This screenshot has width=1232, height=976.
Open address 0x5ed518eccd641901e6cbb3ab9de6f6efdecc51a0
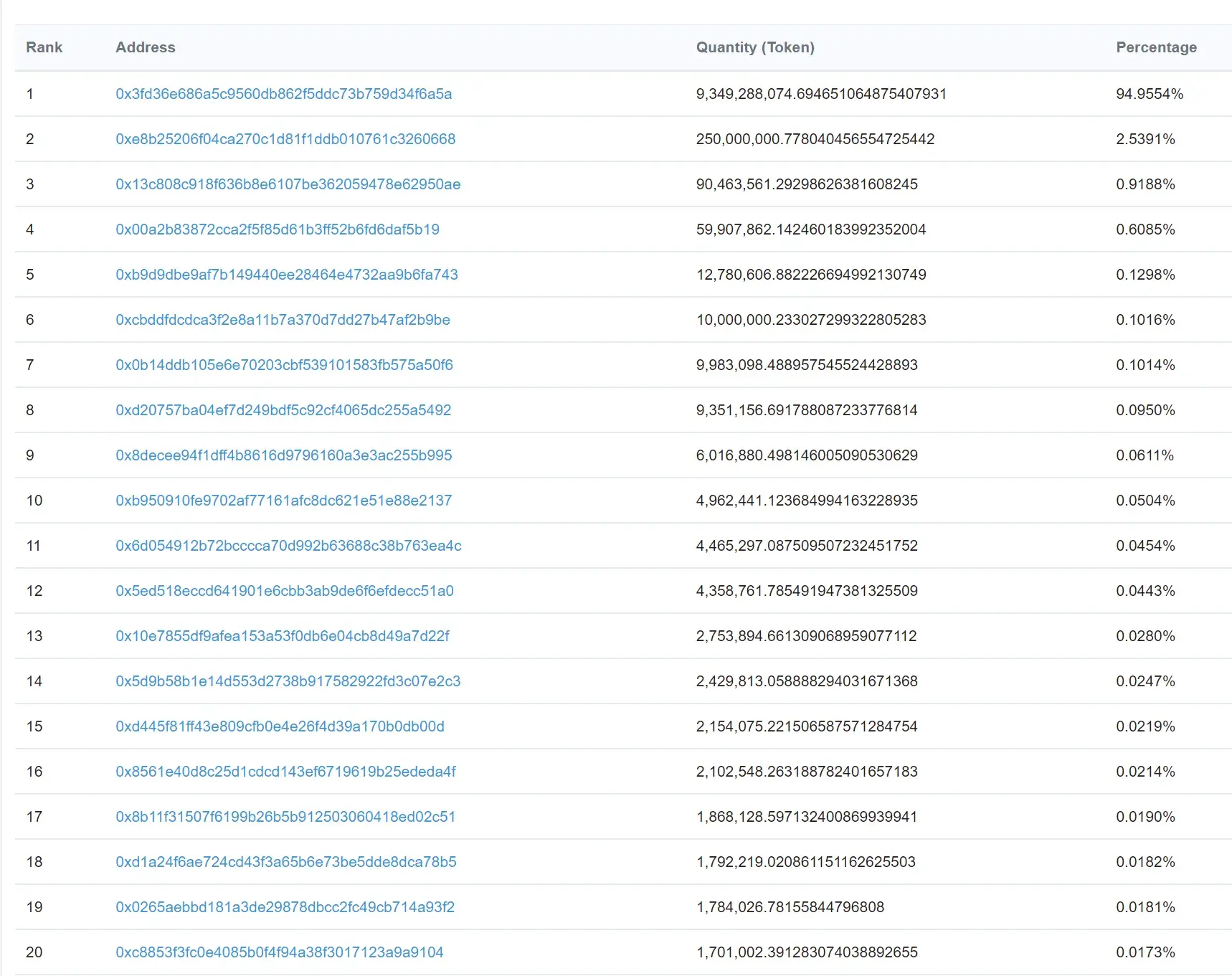click(285, 591)
